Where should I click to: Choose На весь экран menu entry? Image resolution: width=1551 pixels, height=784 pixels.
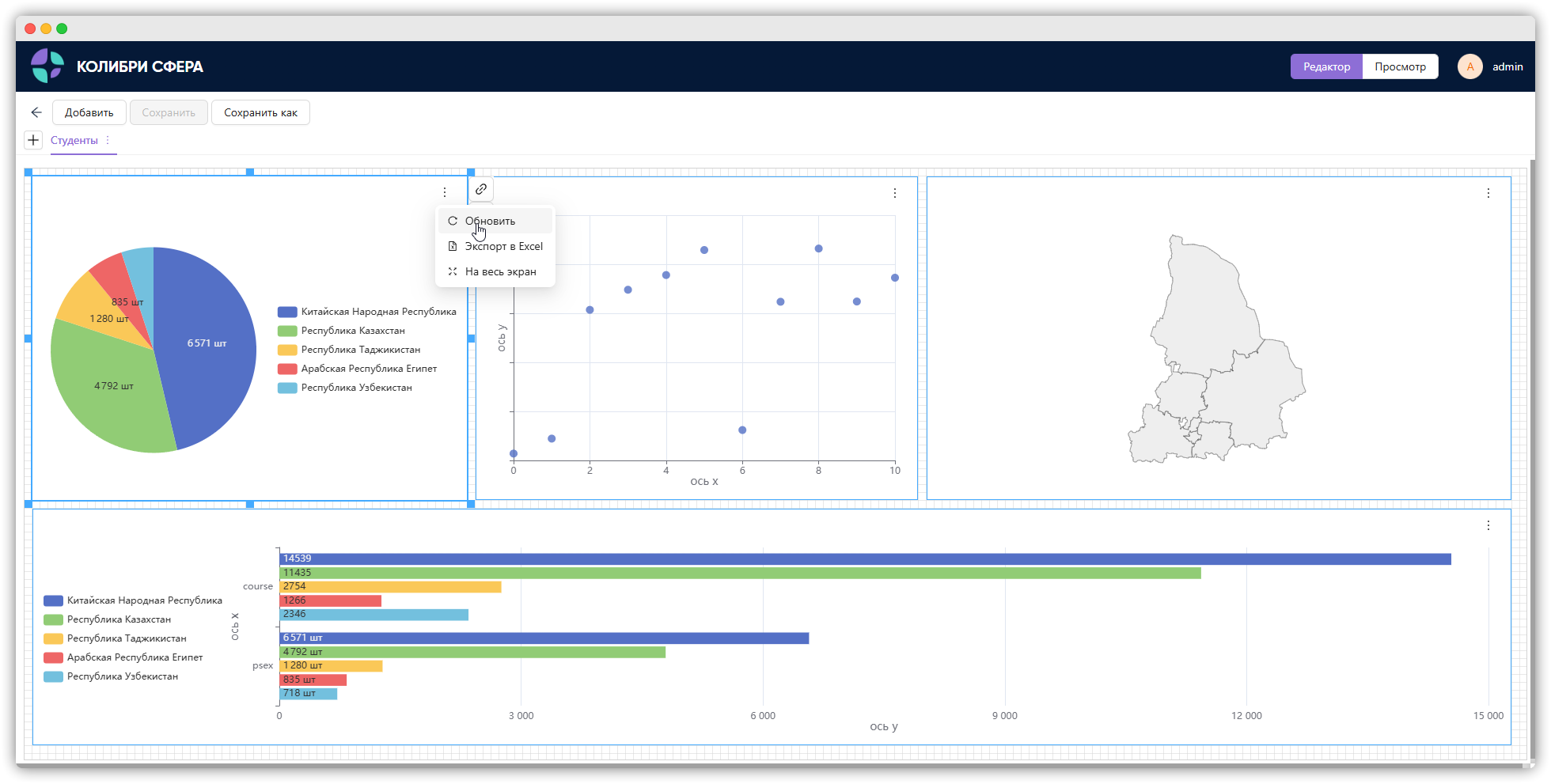pos(495,271)
